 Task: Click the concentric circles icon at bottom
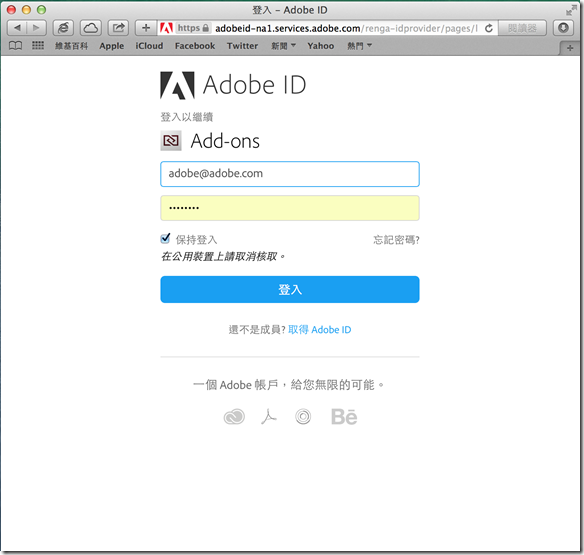[x=303, y=416]
